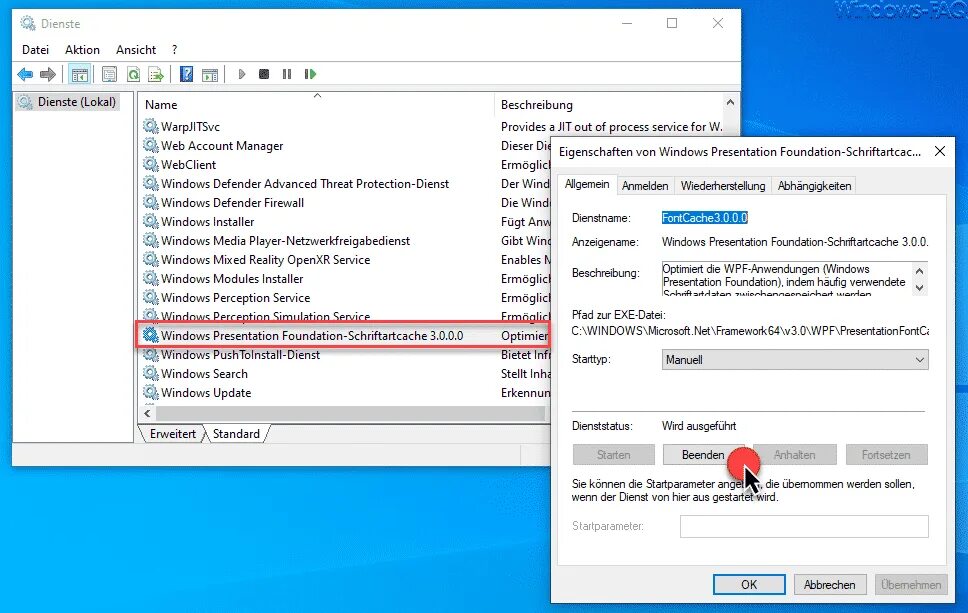
Task: Click the description box scroll up arrow
Action: 919,270
